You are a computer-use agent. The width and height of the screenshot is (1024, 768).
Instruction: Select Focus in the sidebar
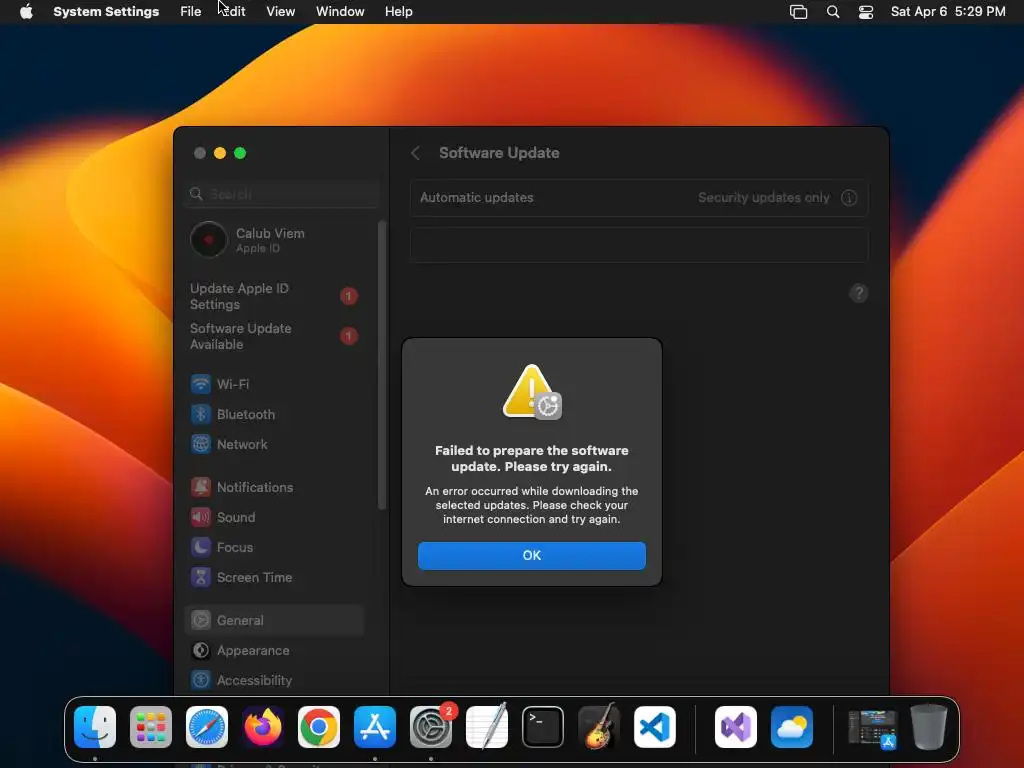[274, 547]
